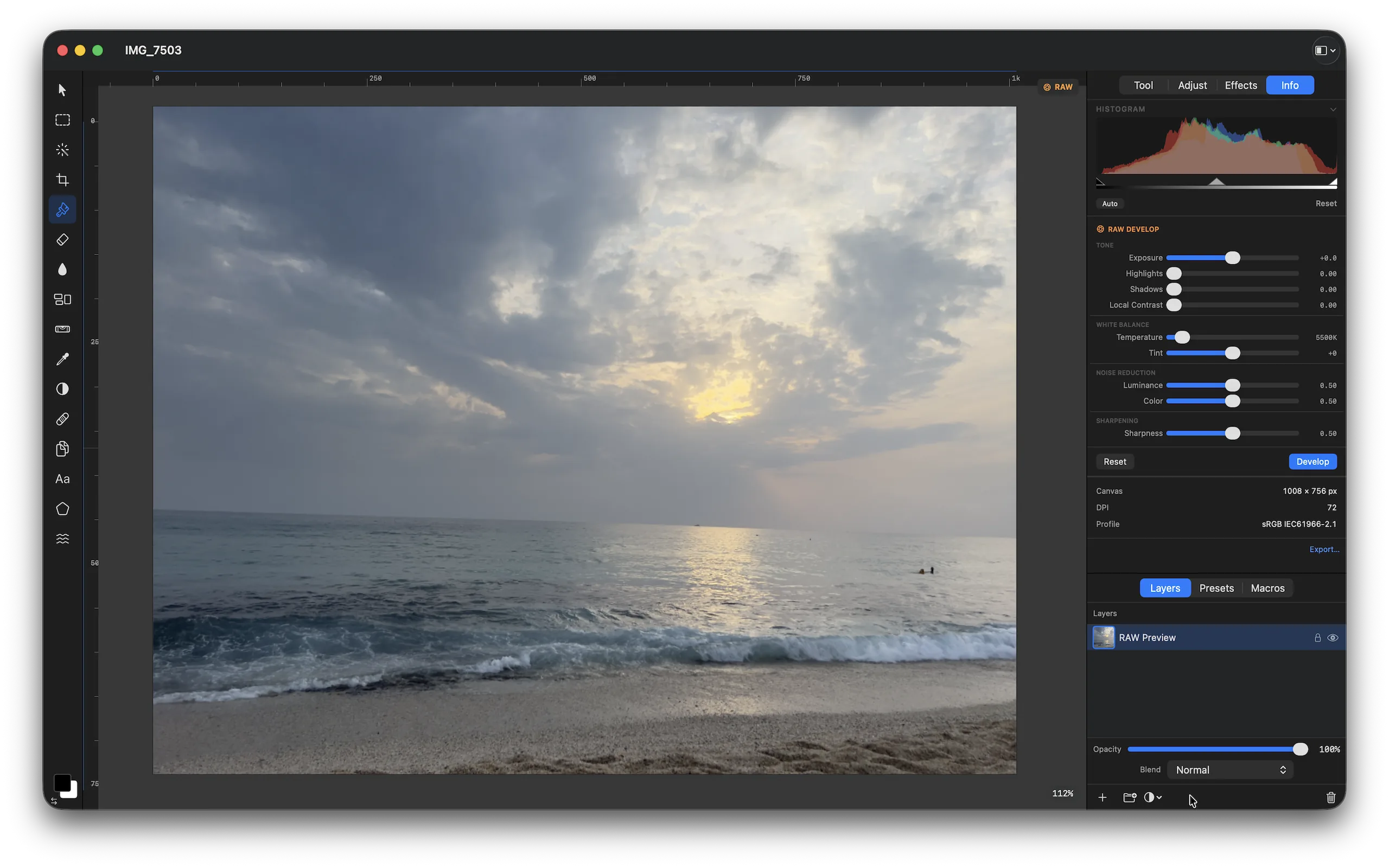The width and height of the screenshot is (1389, 868).
Task: Select the eyedropper color picker tool
Action: click(x=62, y=359)
